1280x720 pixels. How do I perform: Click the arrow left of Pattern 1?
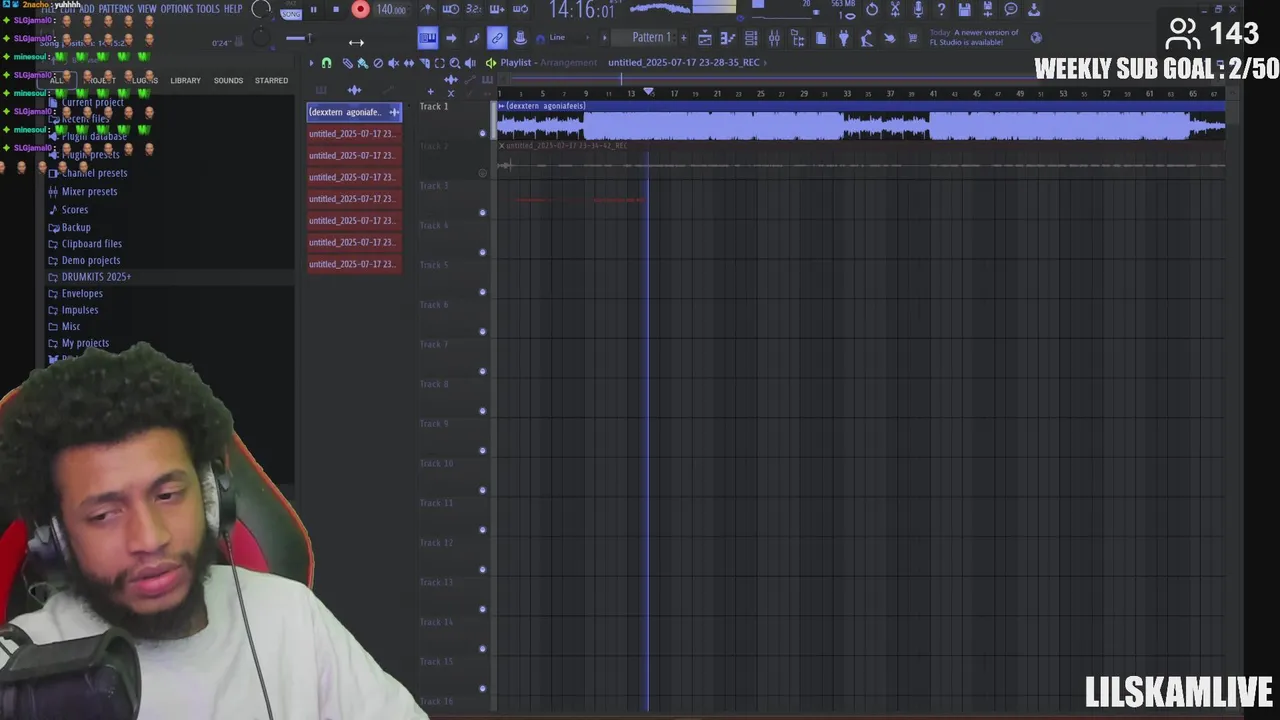(604, 38)
